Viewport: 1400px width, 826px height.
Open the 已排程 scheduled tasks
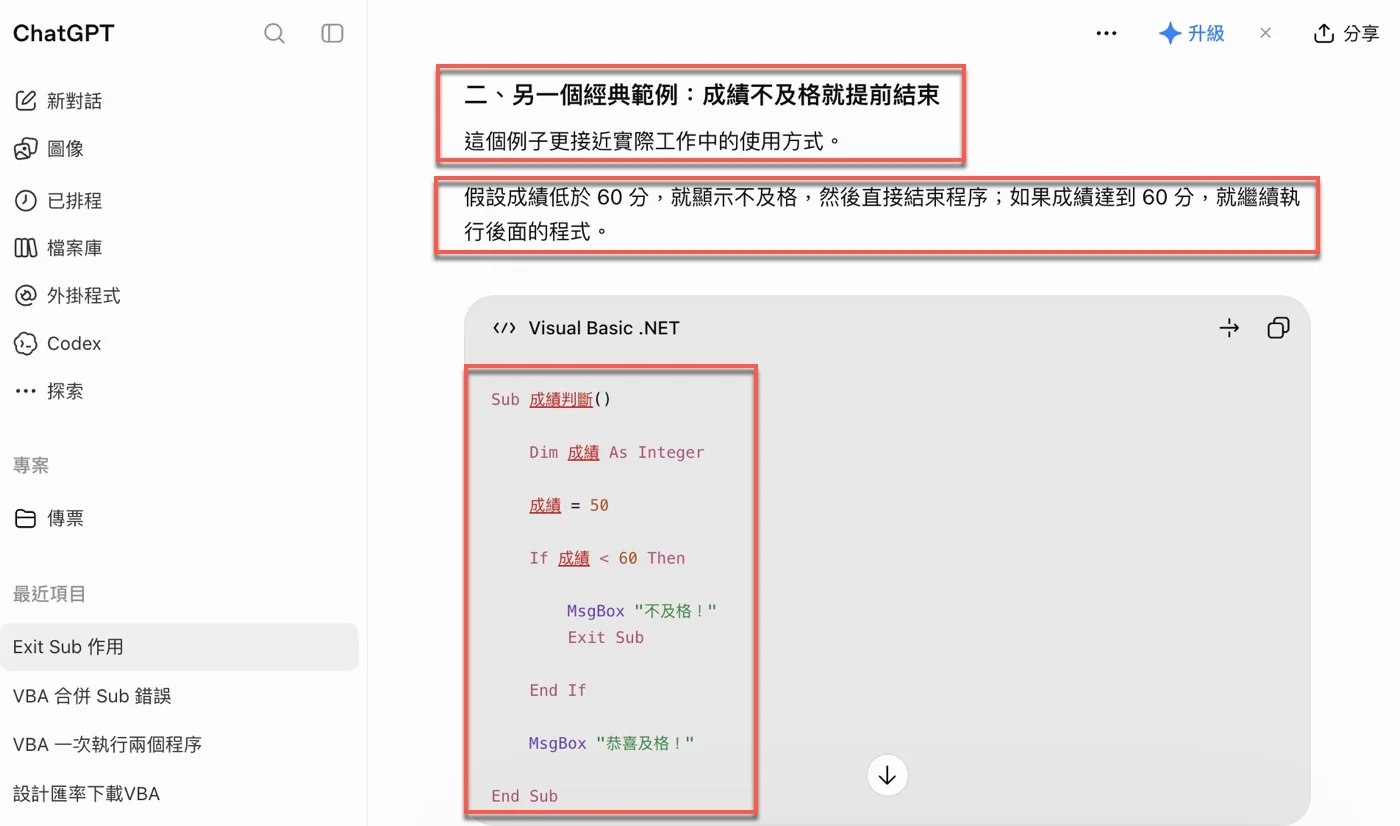click(x=58, y=200)
